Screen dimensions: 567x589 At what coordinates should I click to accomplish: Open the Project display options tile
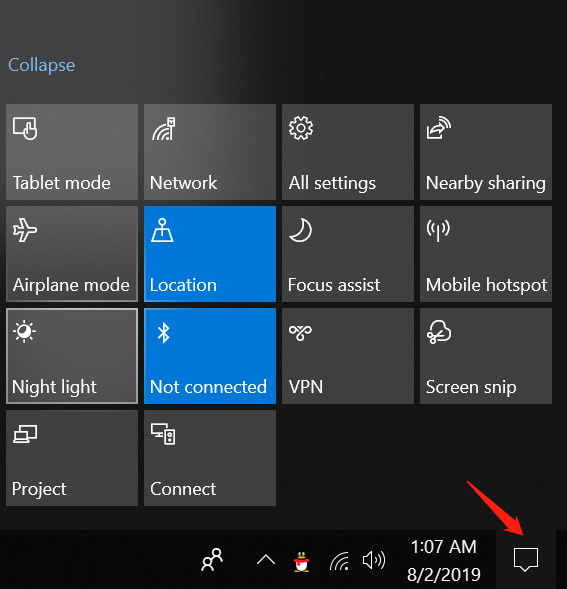coord(72,458)
